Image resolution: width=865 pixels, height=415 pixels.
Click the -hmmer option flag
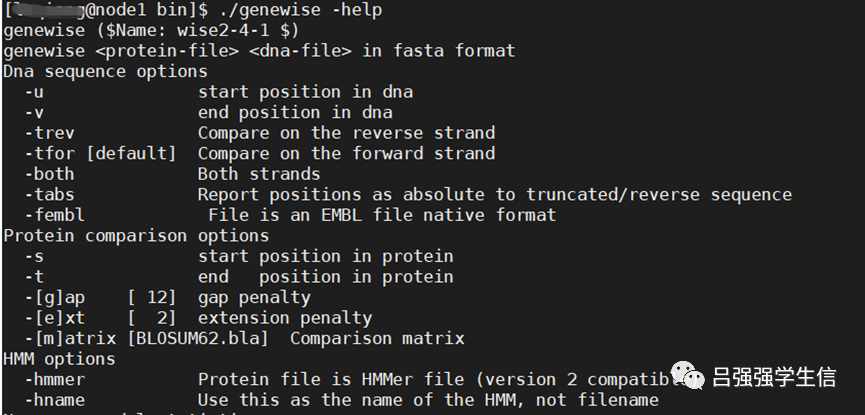tap(55, 380)
